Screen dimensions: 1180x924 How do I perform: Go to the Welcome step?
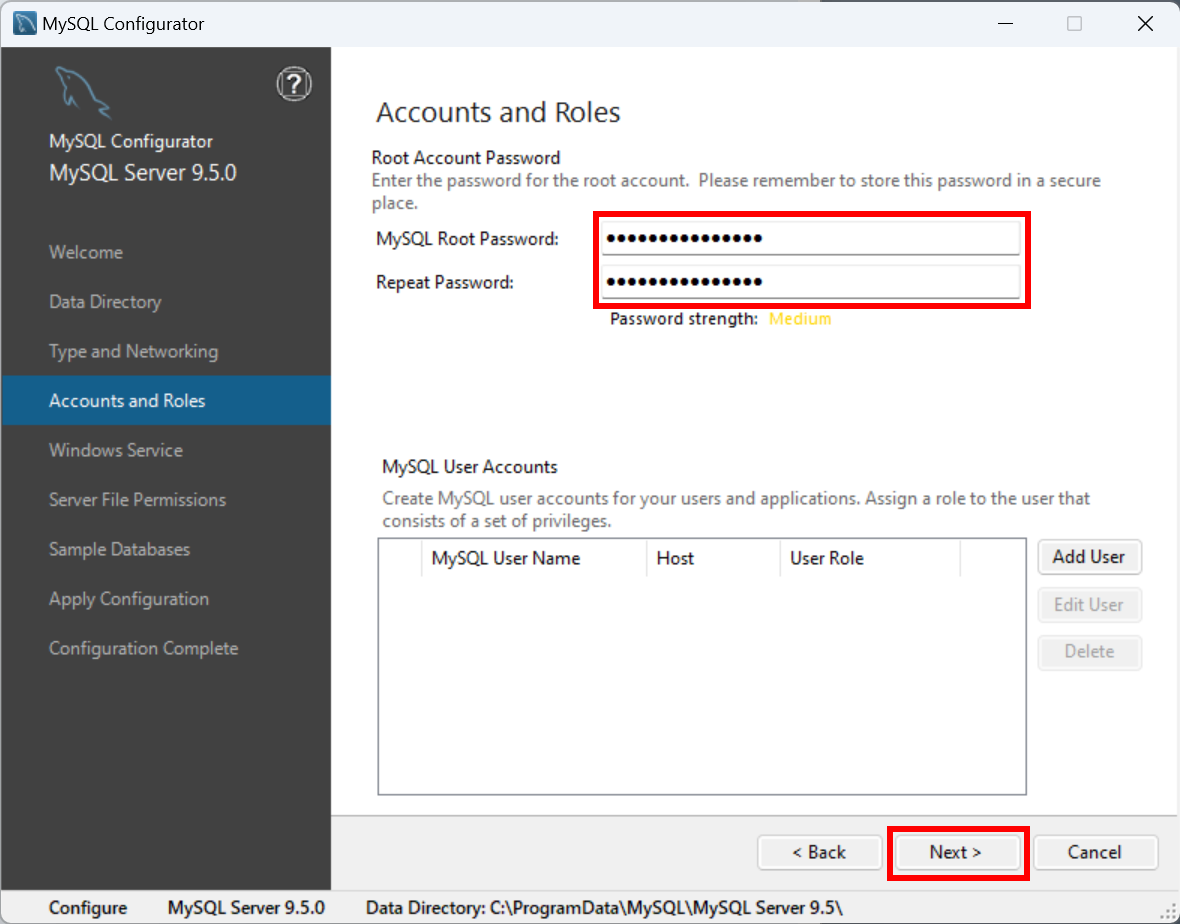(x=86, y=252)
